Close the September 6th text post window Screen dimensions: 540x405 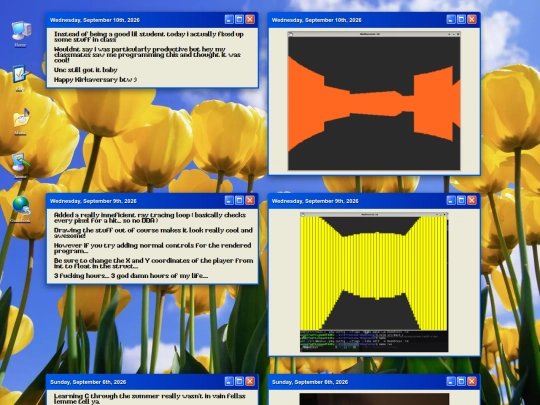click(x=250, y=381)
